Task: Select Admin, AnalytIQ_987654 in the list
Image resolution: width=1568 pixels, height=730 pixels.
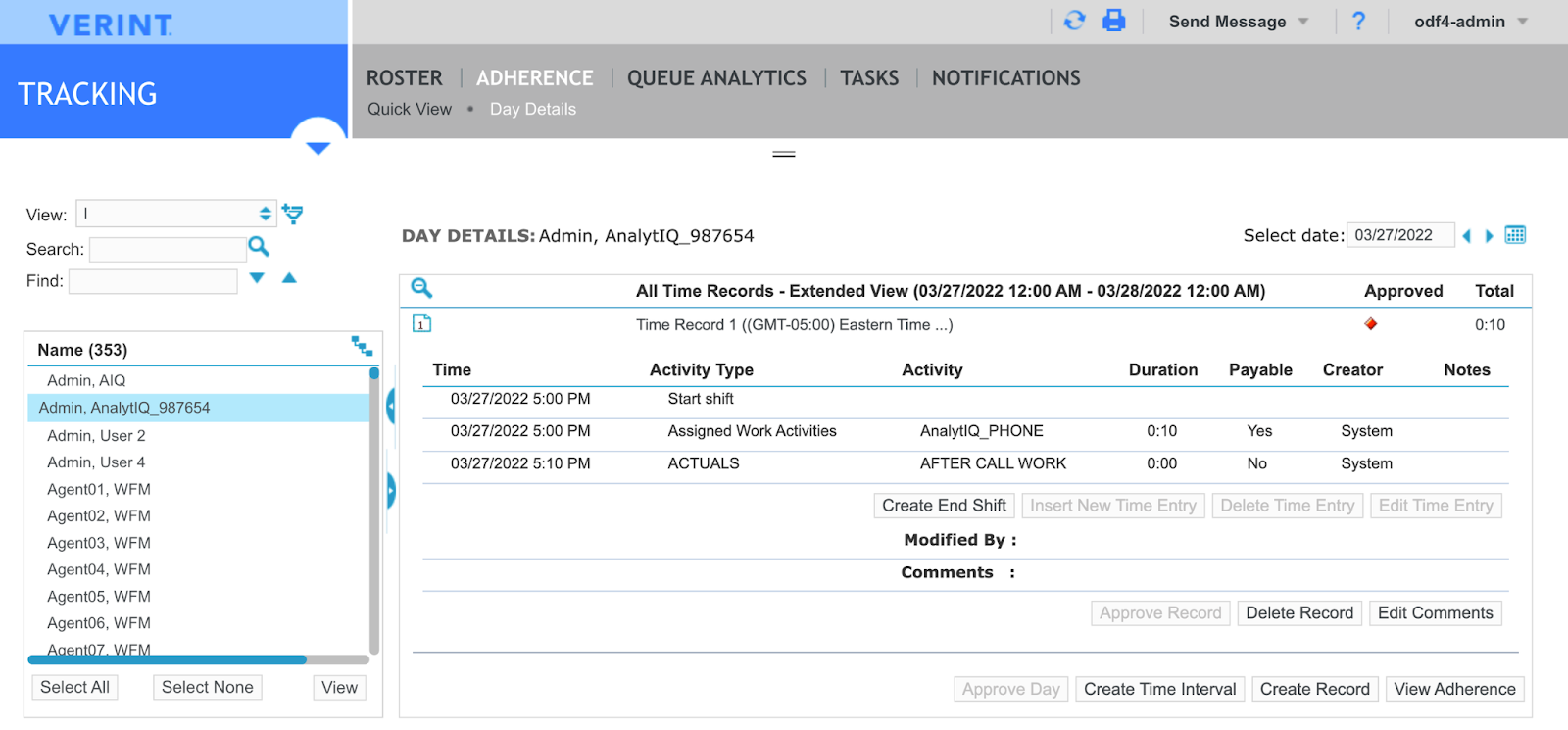Action: coord(199,408)
